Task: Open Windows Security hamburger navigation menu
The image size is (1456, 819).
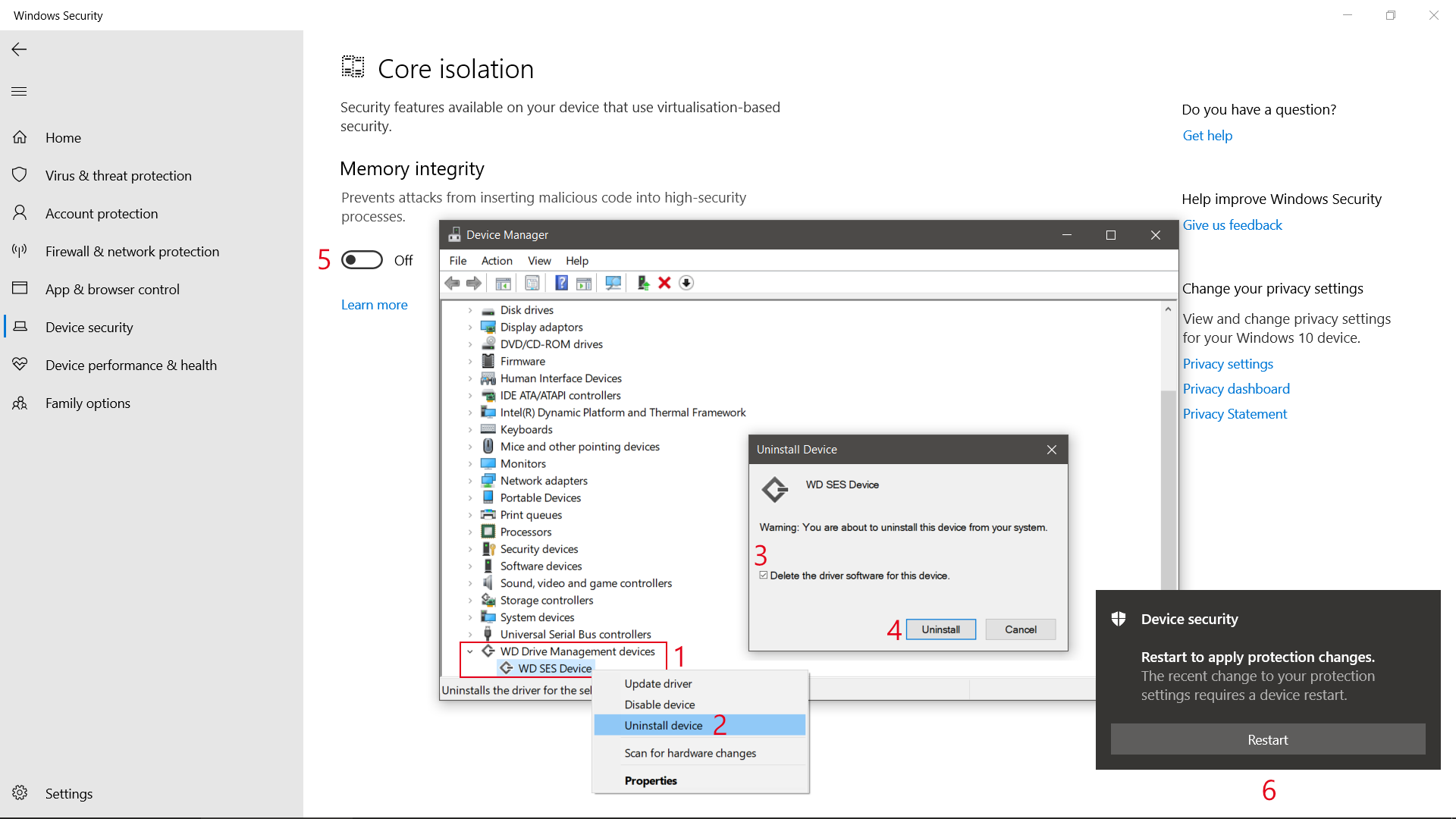Action: tap(19, 92)
